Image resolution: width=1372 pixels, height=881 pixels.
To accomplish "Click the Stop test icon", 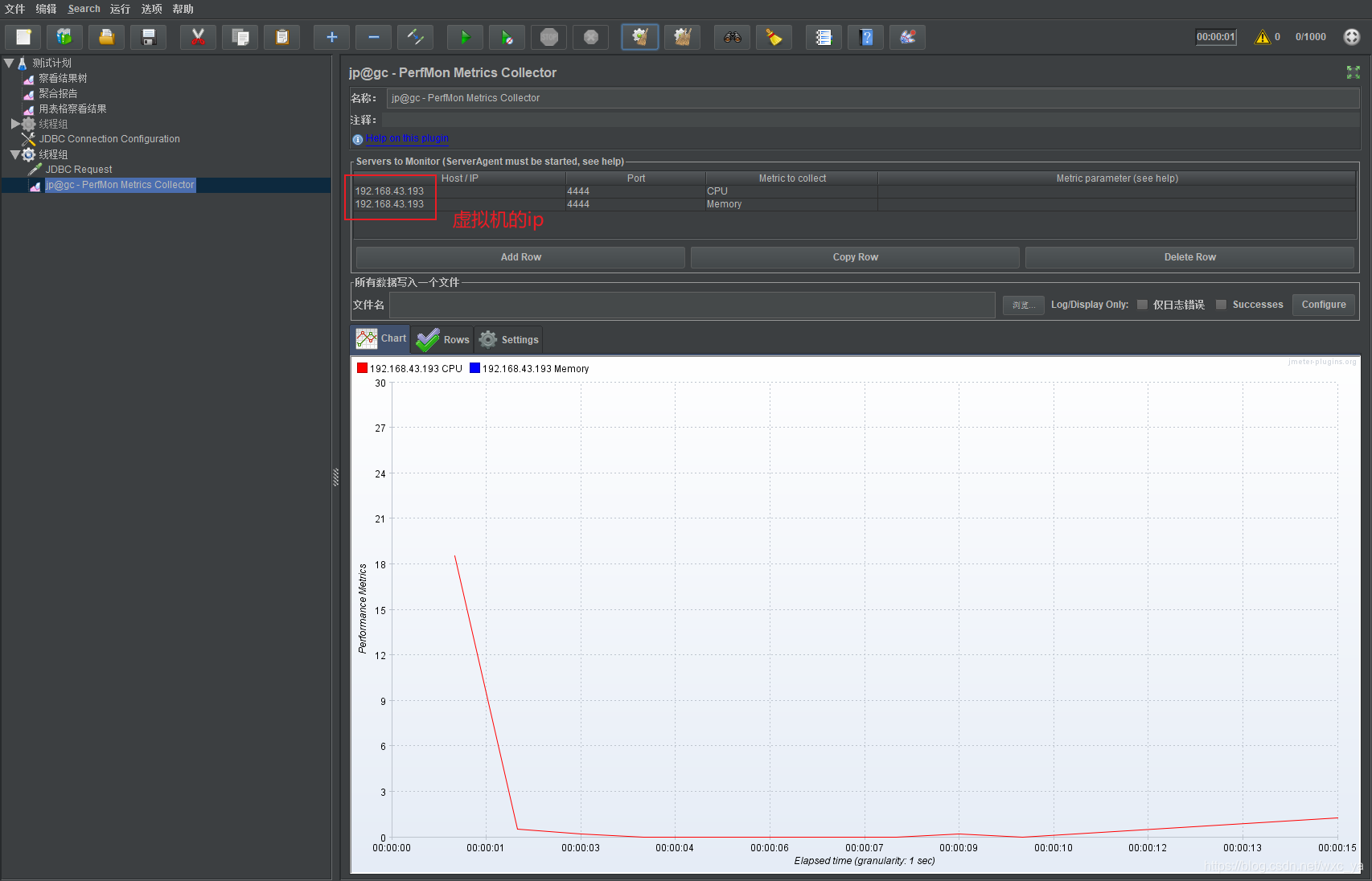I will coord(548,37).
